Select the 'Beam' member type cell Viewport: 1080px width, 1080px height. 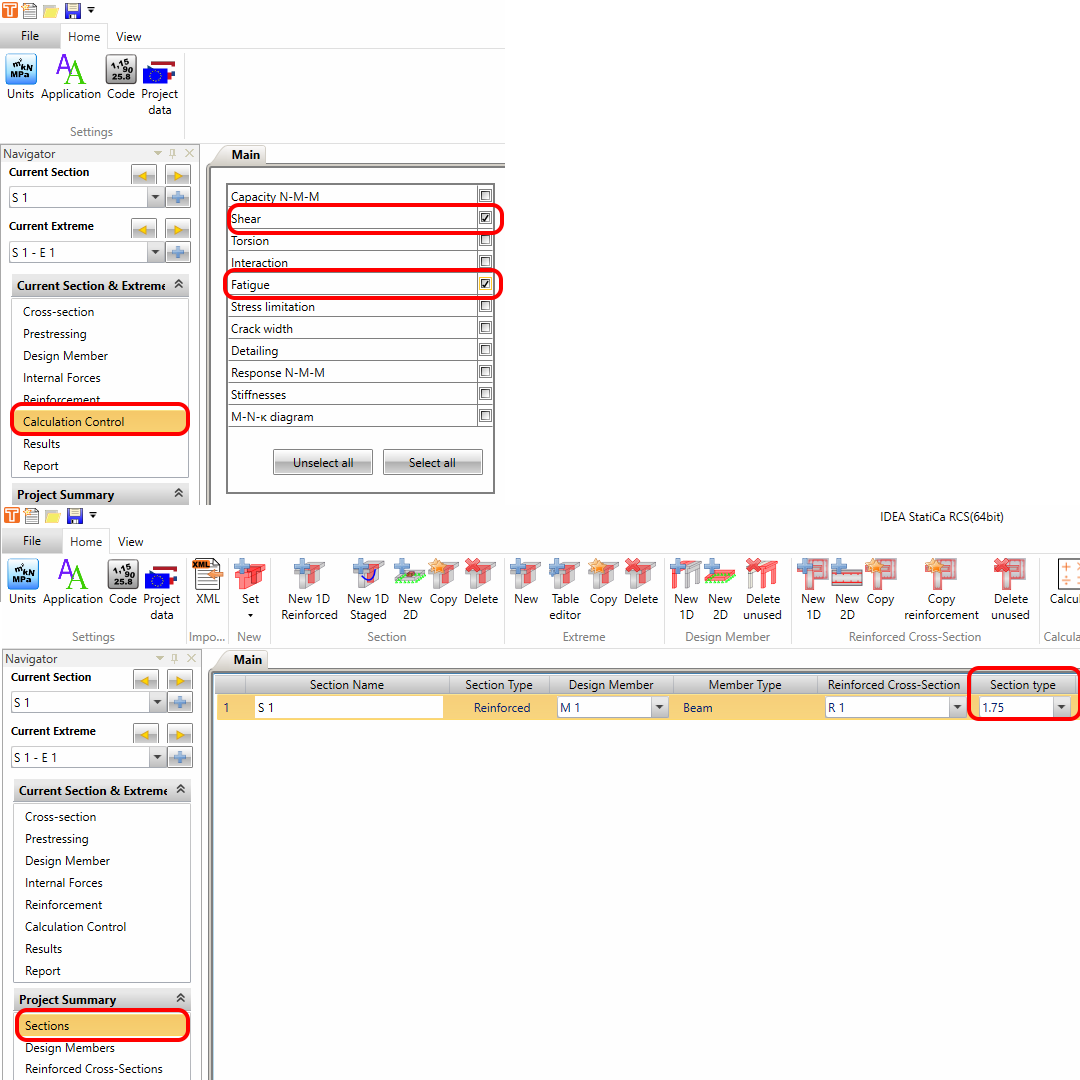[745, 707]
